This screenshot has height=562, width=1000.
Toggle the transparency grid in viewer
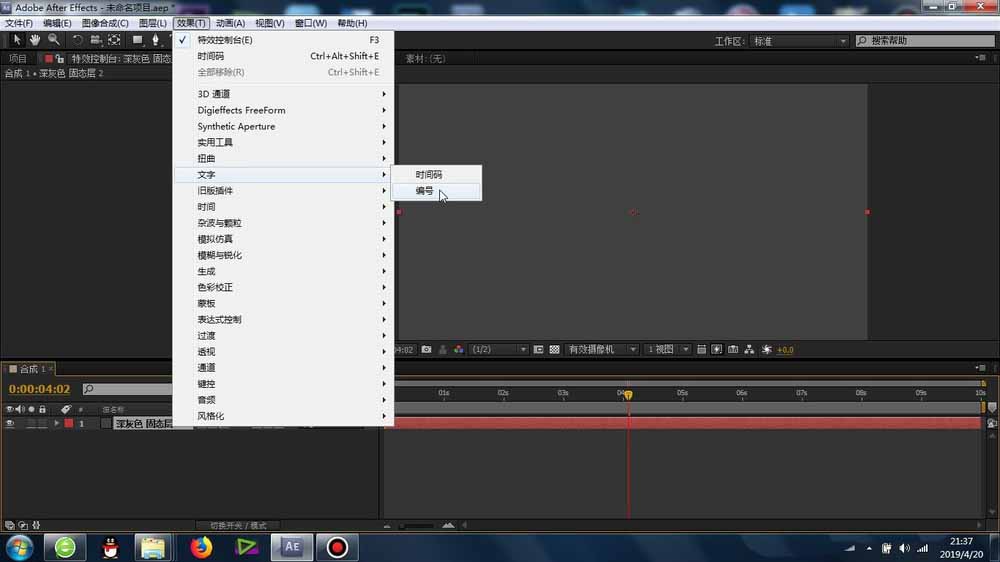[554, 350]
